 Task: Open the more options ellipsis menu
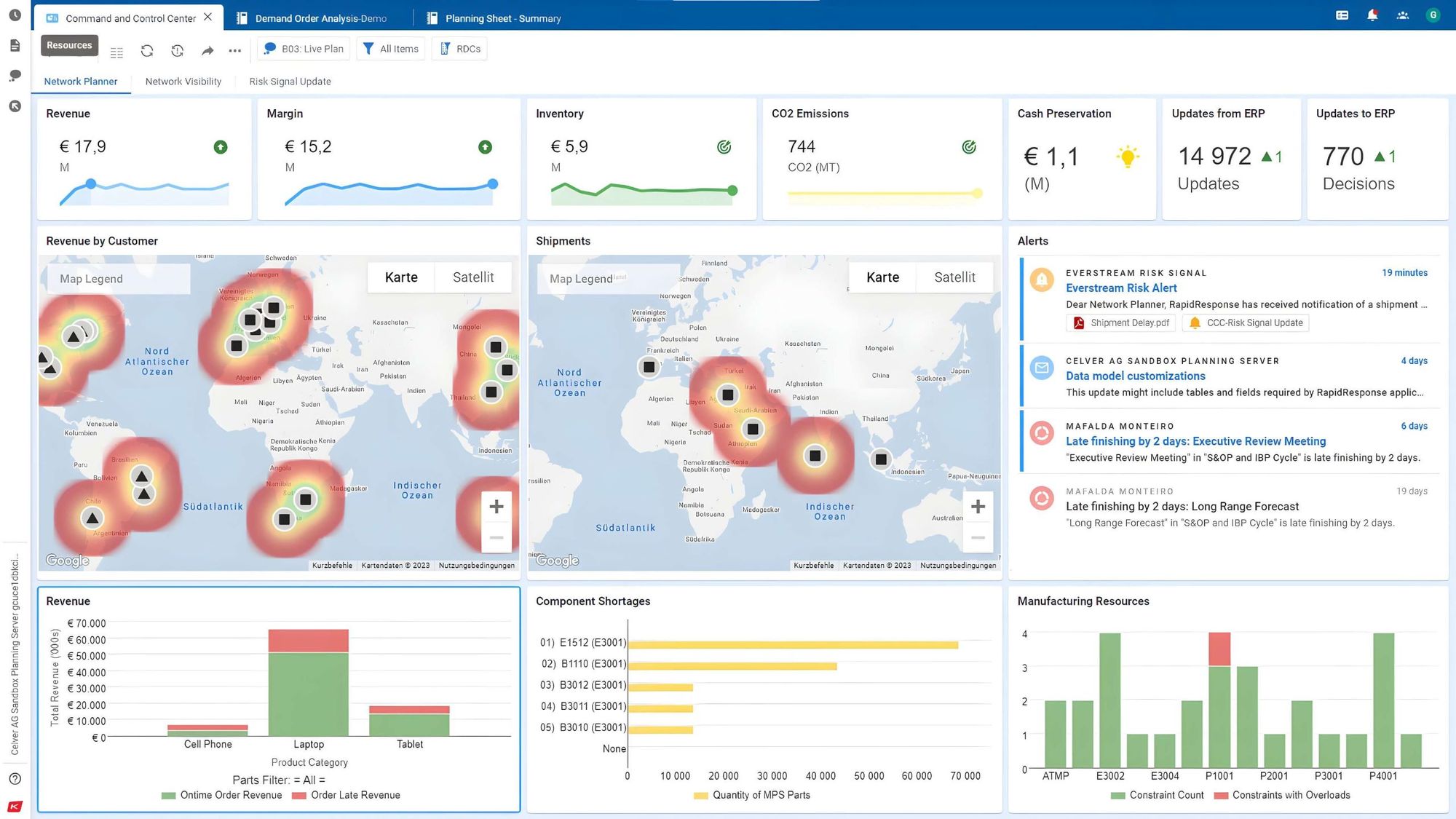tap(234, 50)
